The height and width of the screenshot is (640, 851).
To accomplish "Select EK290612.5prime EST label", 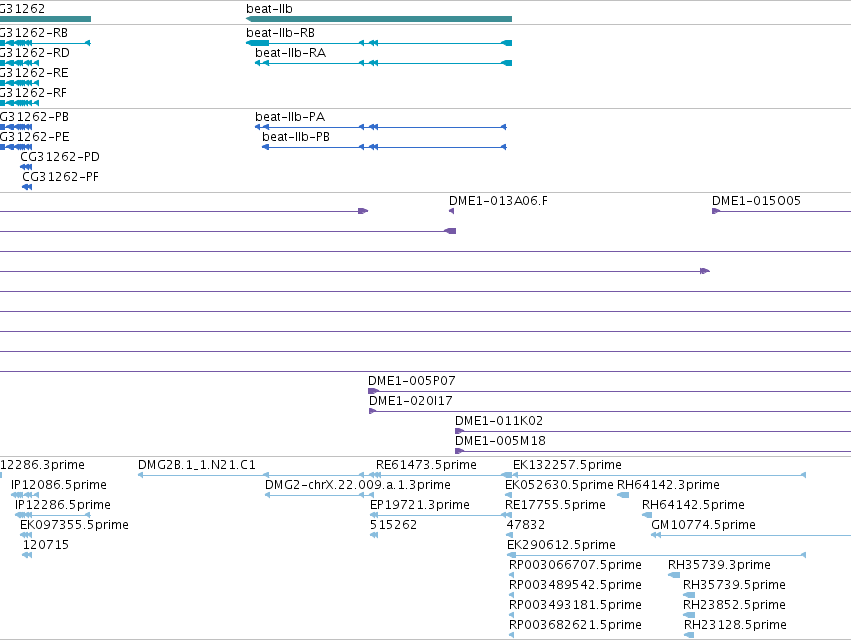I will pyautogui.click(x=561, y=546).
